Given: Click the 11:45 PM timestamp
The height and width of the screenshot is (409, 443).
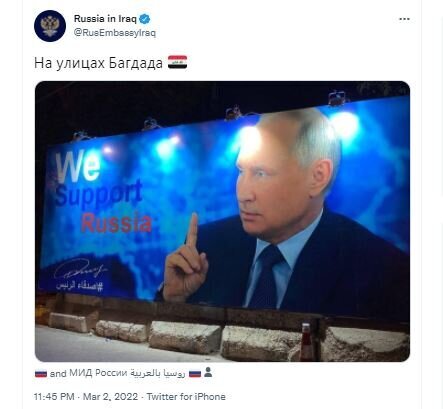Looking at the screenshot, I should pos(54,397).
